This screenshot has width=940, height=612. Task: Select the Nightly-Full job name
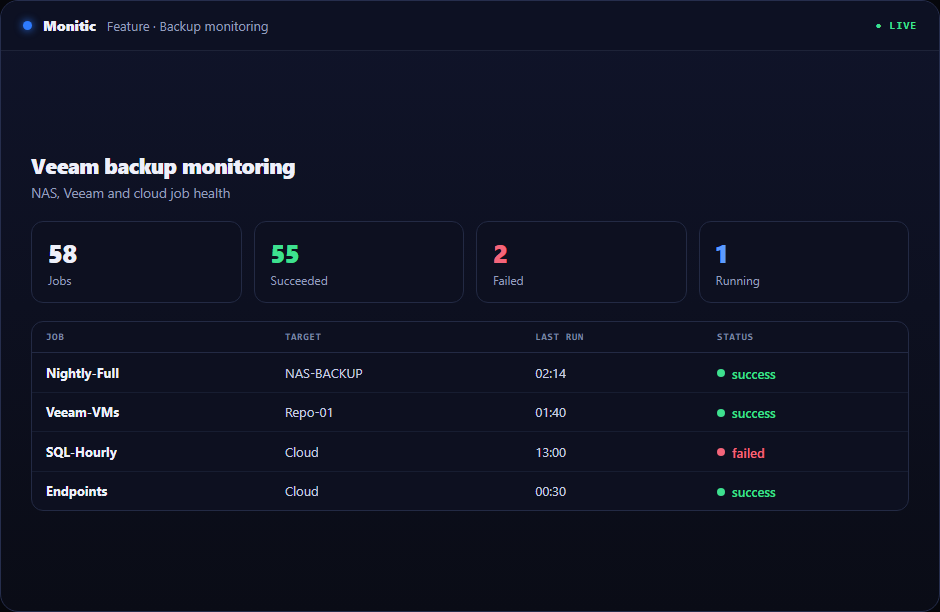point(83,373)
